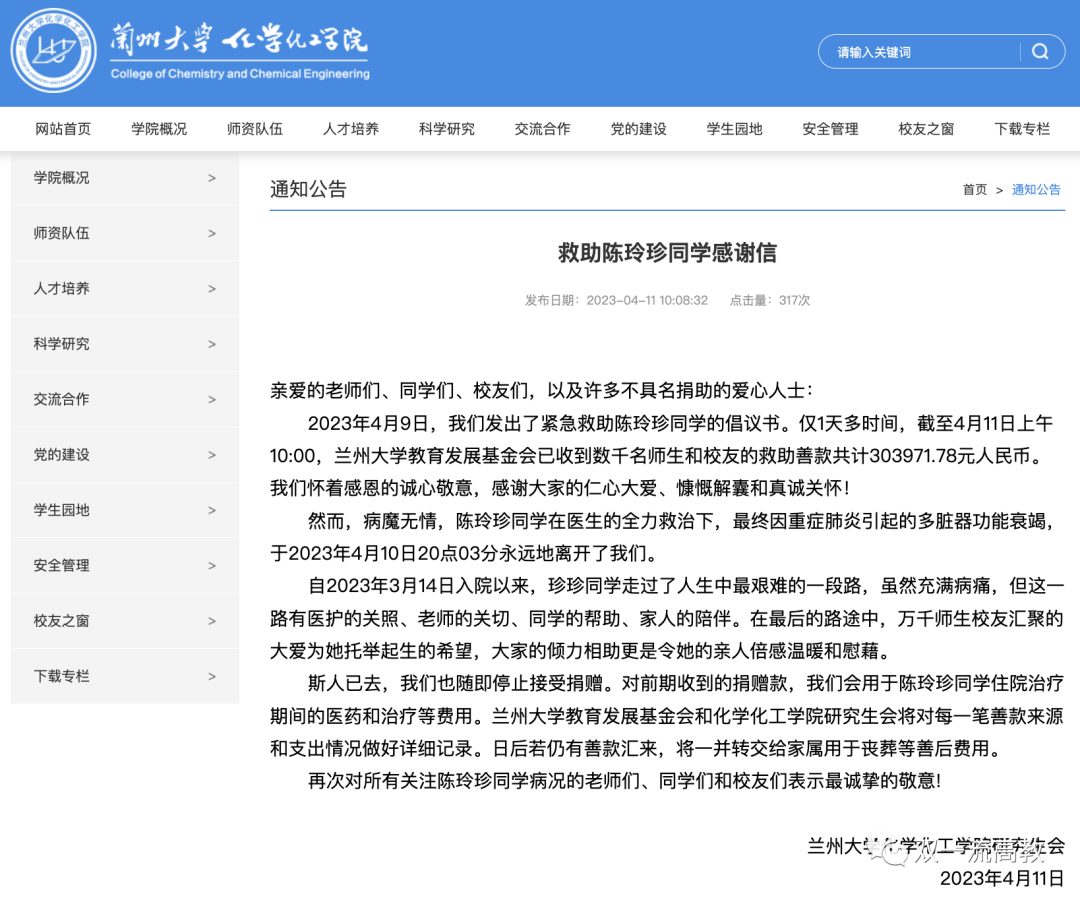Select 党的建设 in the sidebar
The image size is (1080, 898).
point(125,455)
